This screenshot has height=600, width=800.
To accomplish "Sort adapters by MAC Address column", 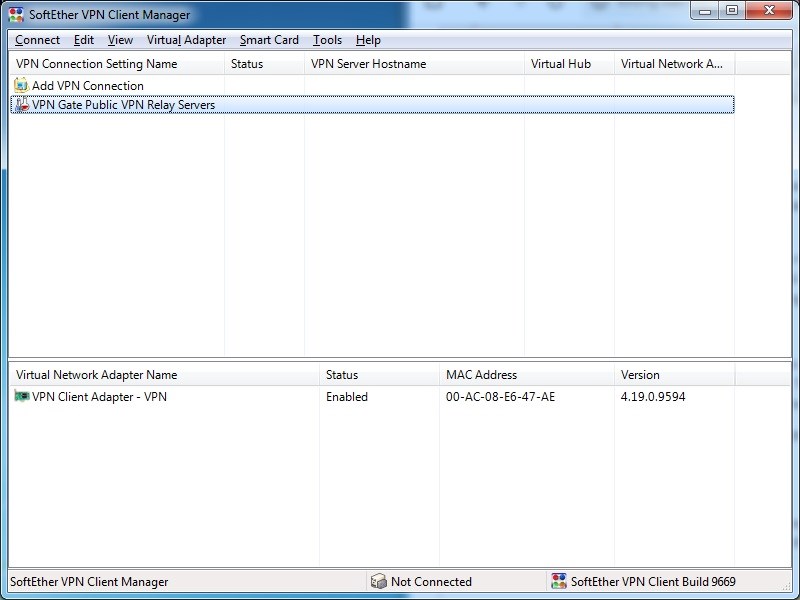I will pos(481,375).
